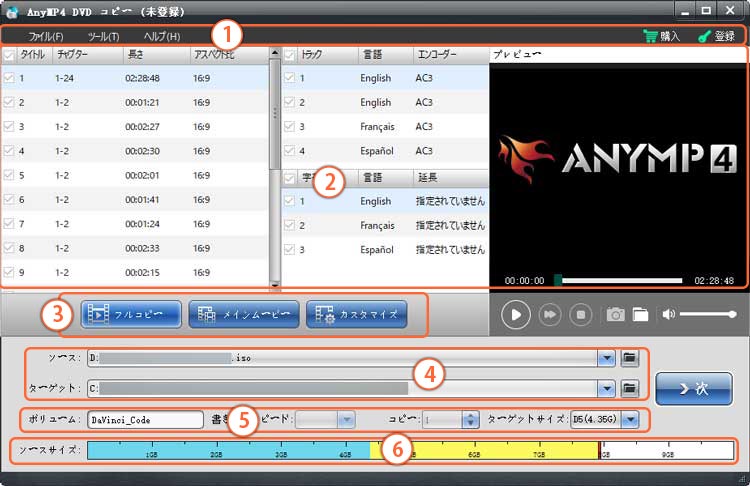Maximize the AnyMP4 DVD window
Image resolution: width=750 pixels, height=486 pixels.
[x=706, y=11]
